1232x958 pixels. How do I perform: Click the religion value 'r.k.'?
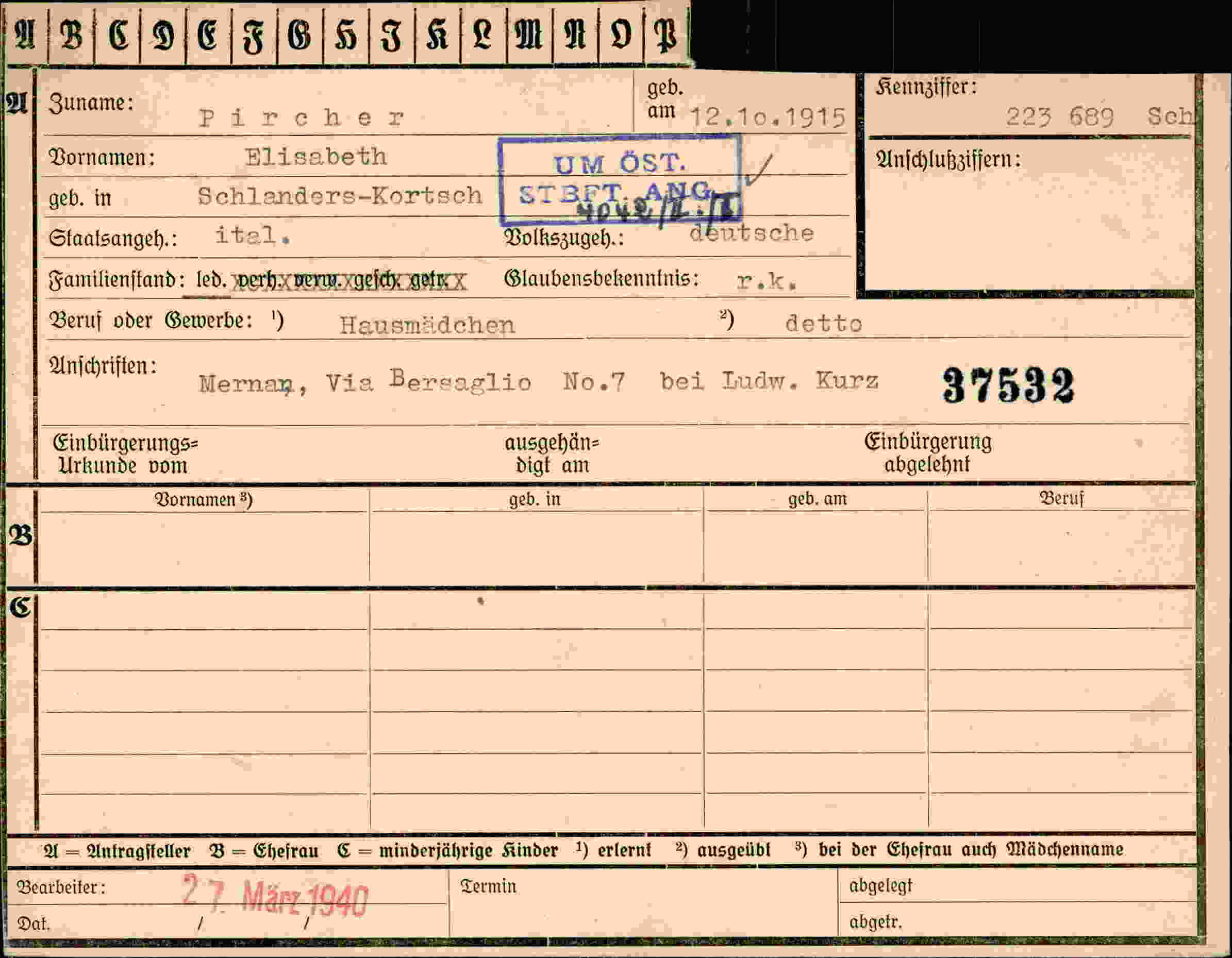767,280
